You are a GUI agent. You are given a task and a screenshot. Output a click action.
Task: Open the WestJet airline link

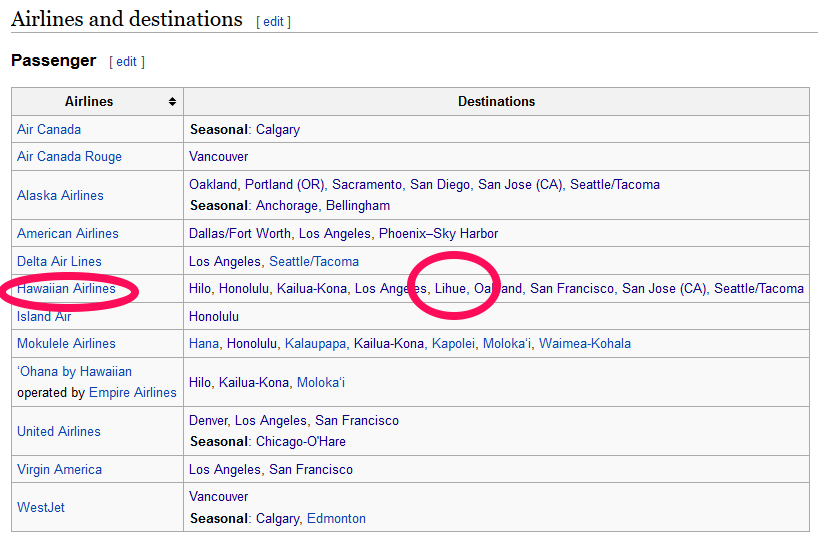point(41,508)
